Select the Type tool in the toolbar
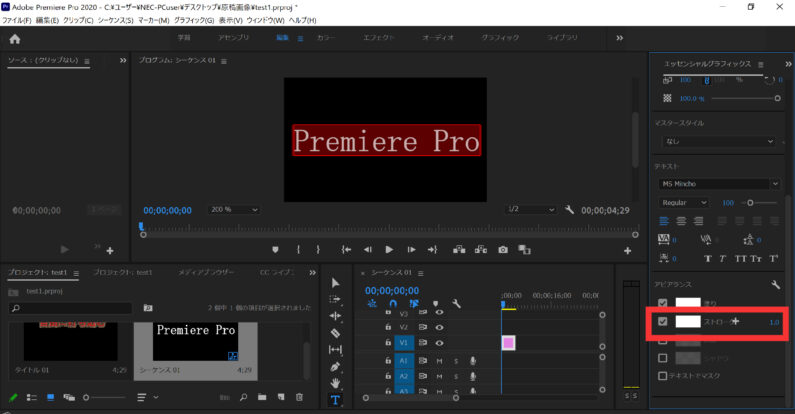Screen dimensions: 795x414 (335, 400)
